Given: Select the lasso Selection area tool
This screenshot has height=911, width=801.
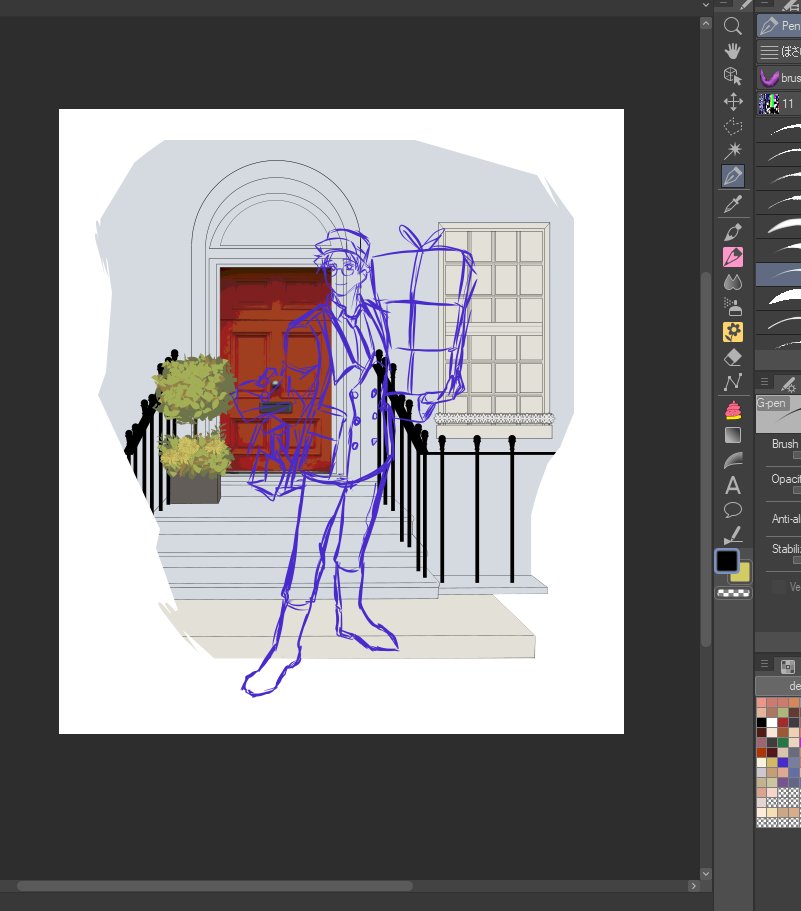Looking at the screenshot, I should coord(732,127).
